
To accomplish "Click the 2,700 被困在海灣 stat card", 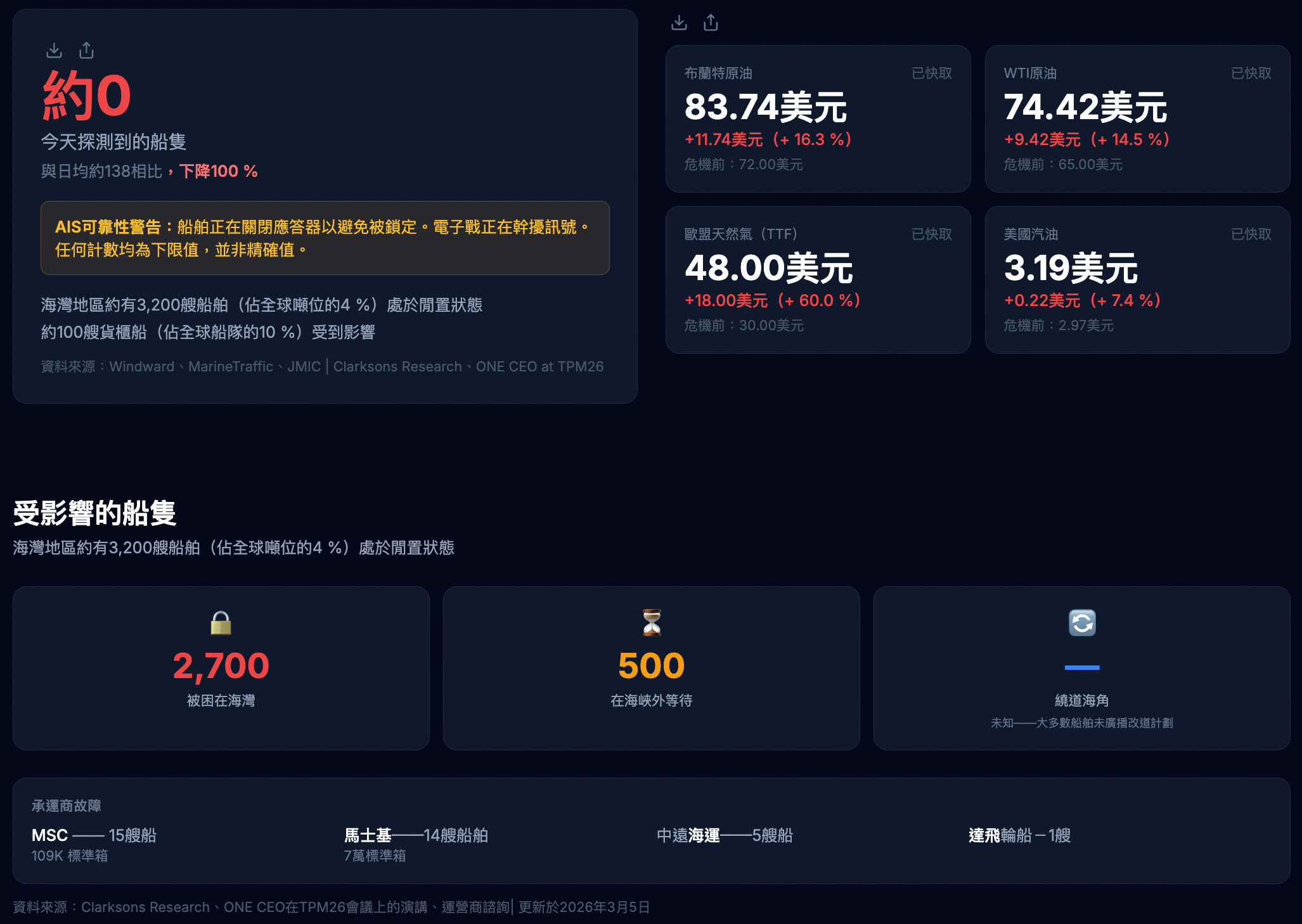I will tap(221, 668).
